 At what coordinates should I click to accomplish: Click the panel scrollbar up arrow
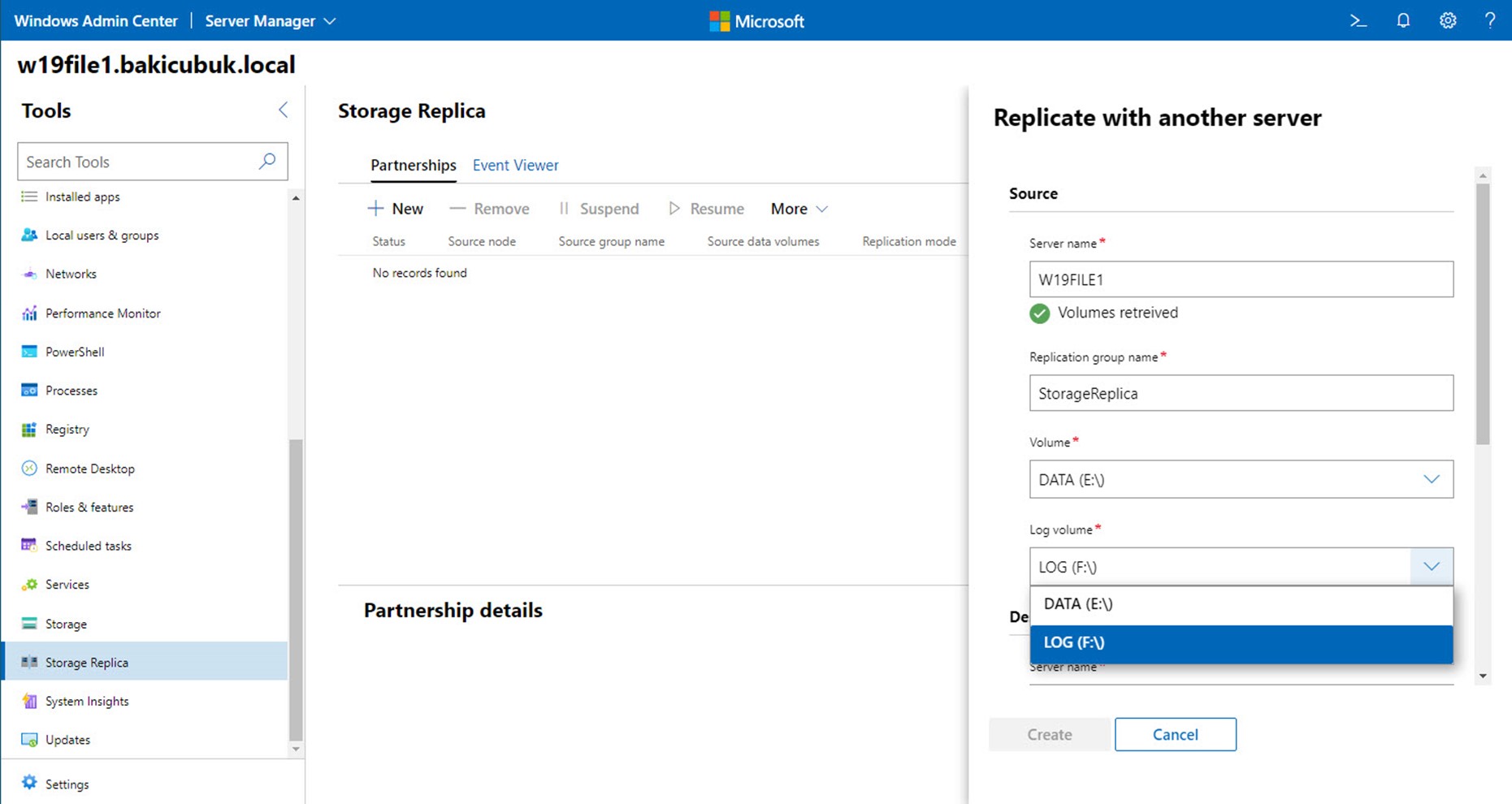click(x=1483, y=175)
